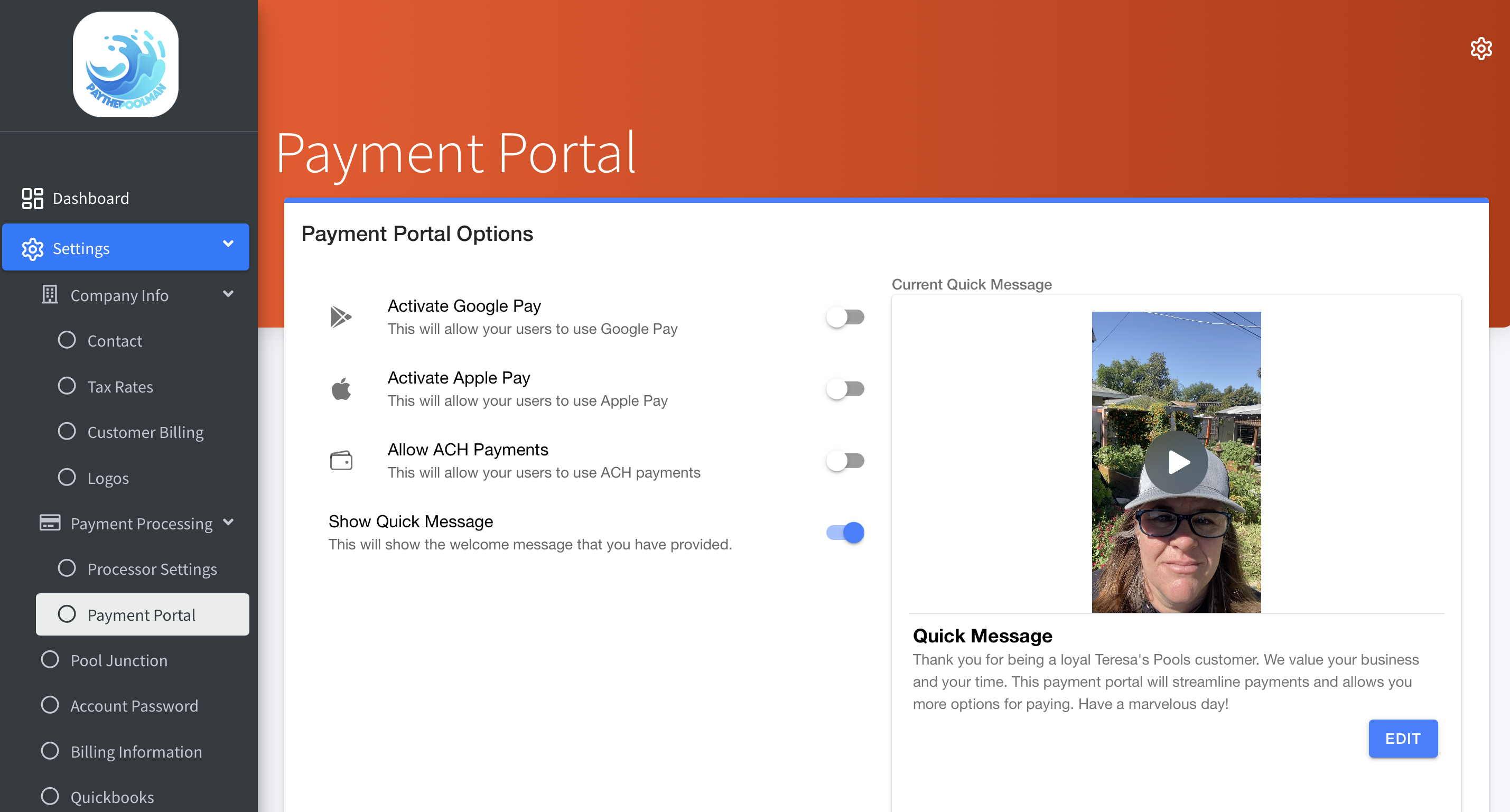Click the gear icon in top-right corner

(1481, 49)
